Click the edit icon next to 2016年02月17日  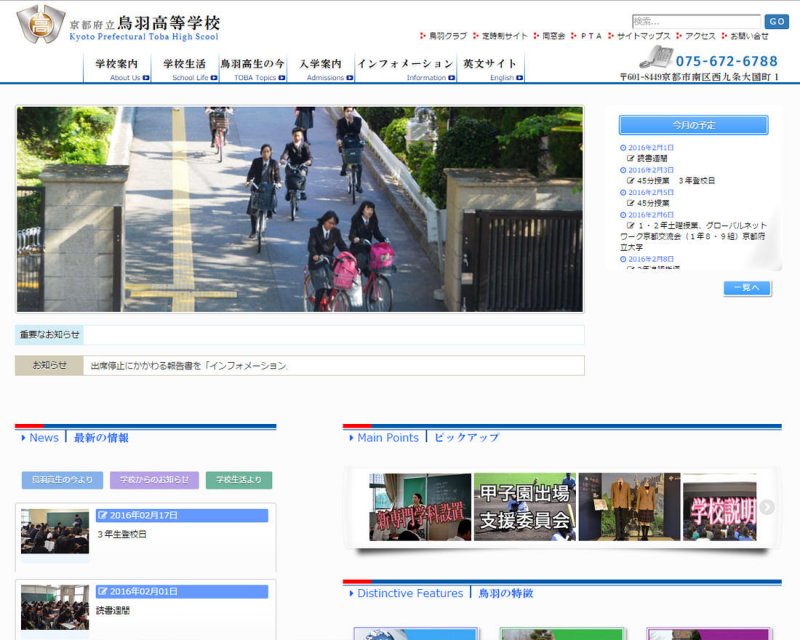(x=103, y=516)
